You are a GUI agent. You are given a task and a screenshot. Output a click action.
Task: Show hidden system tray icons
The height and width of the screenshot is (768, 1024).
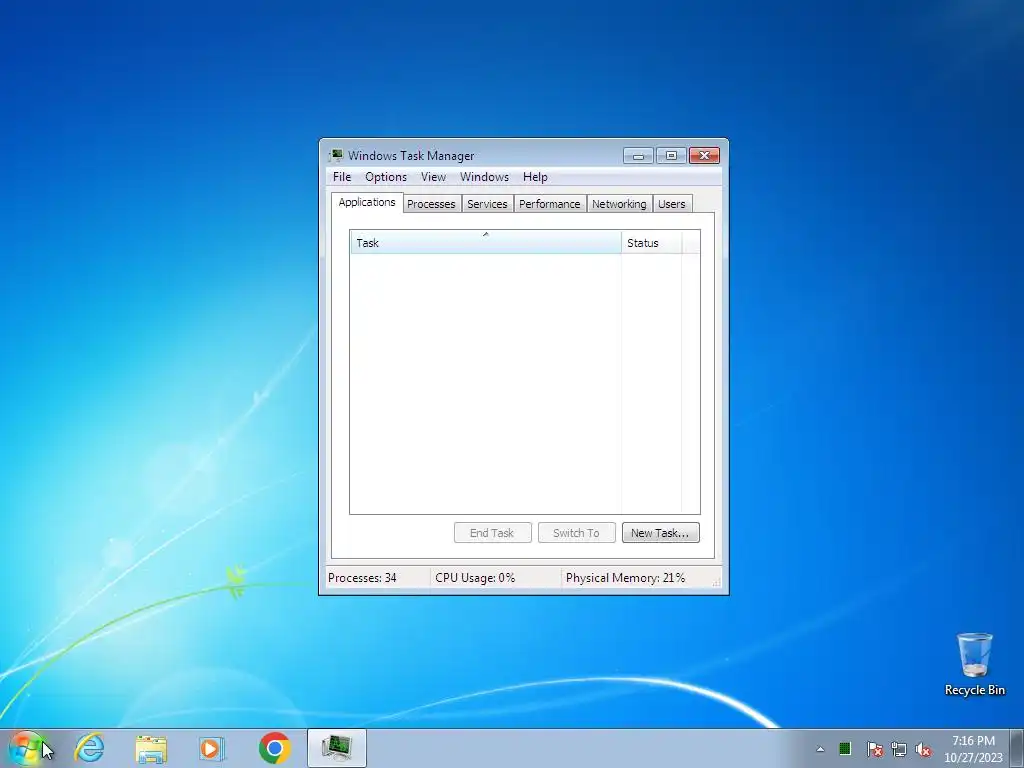click(820, 749)
